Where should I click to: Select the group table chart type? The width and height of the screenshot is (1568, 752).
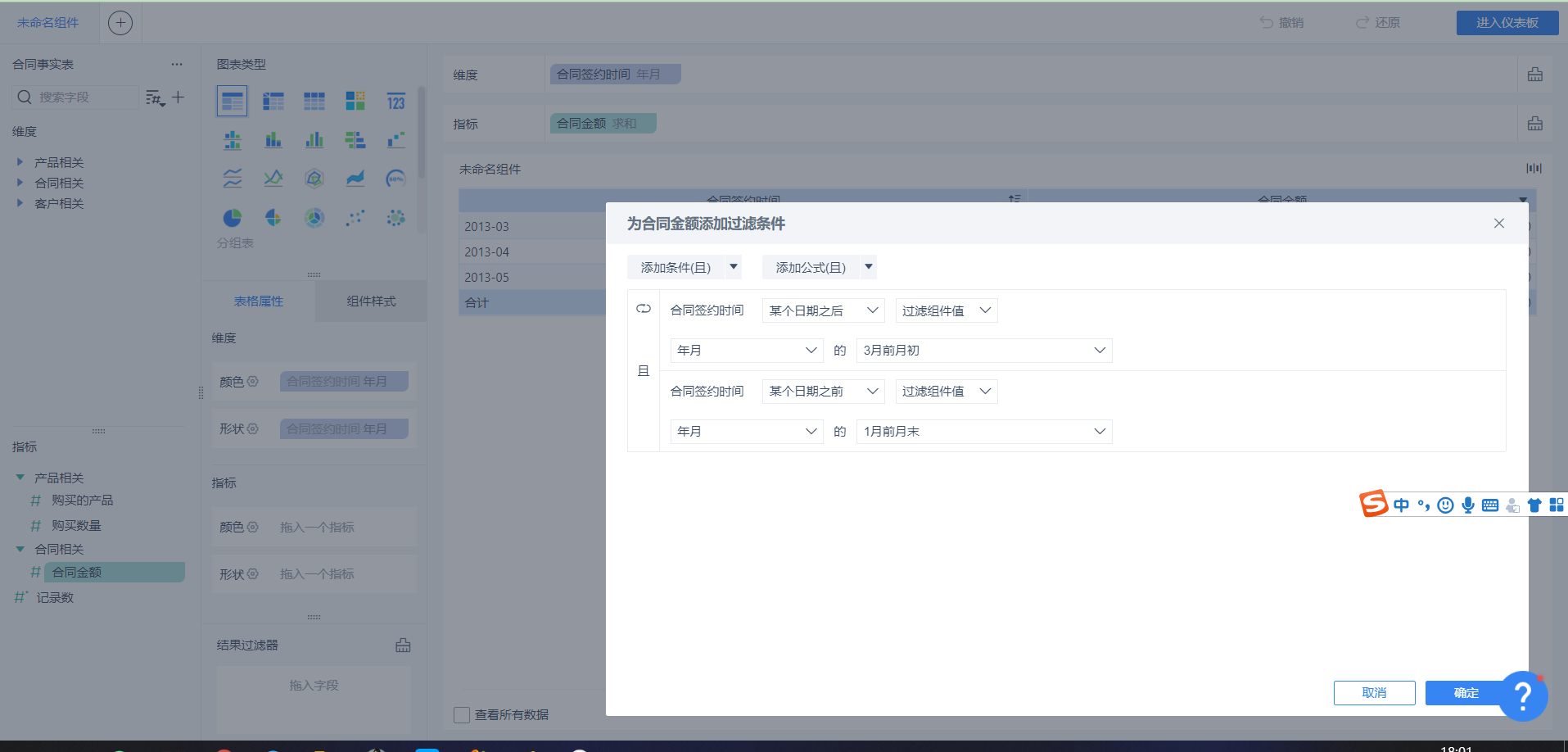coord(233,101)
